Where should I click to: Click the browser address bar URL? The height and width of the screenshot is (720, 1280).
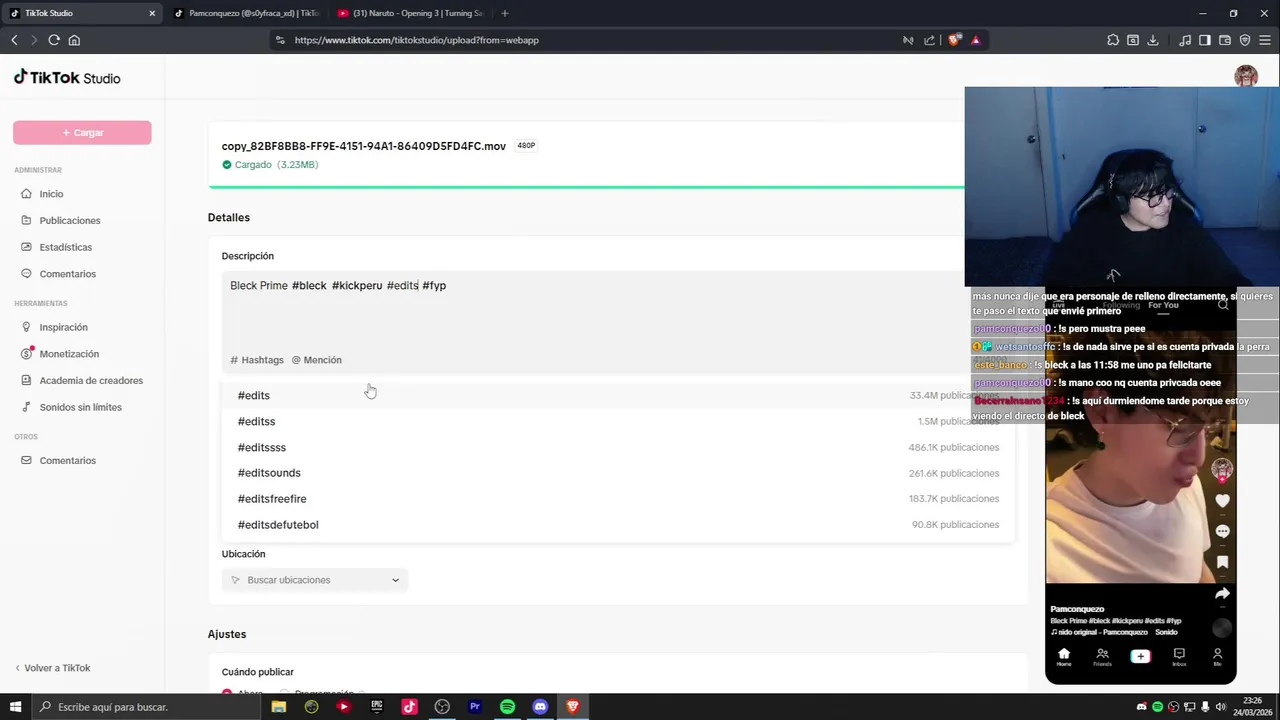pyautogui.click(x=416, y=40)
